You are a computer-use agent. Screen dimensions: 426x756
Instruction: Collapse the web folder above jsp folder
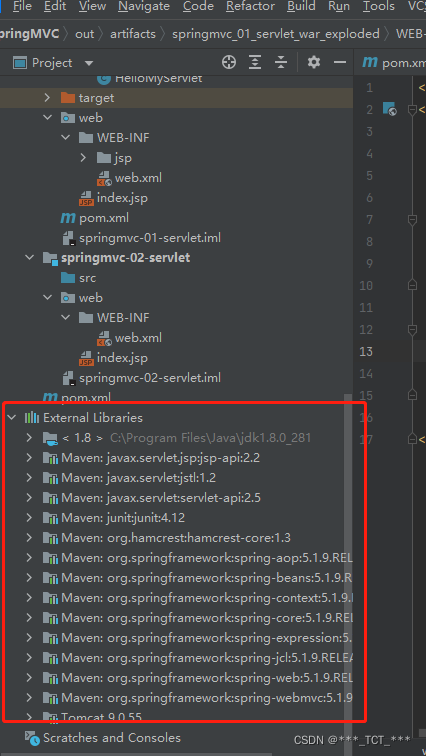47,118
